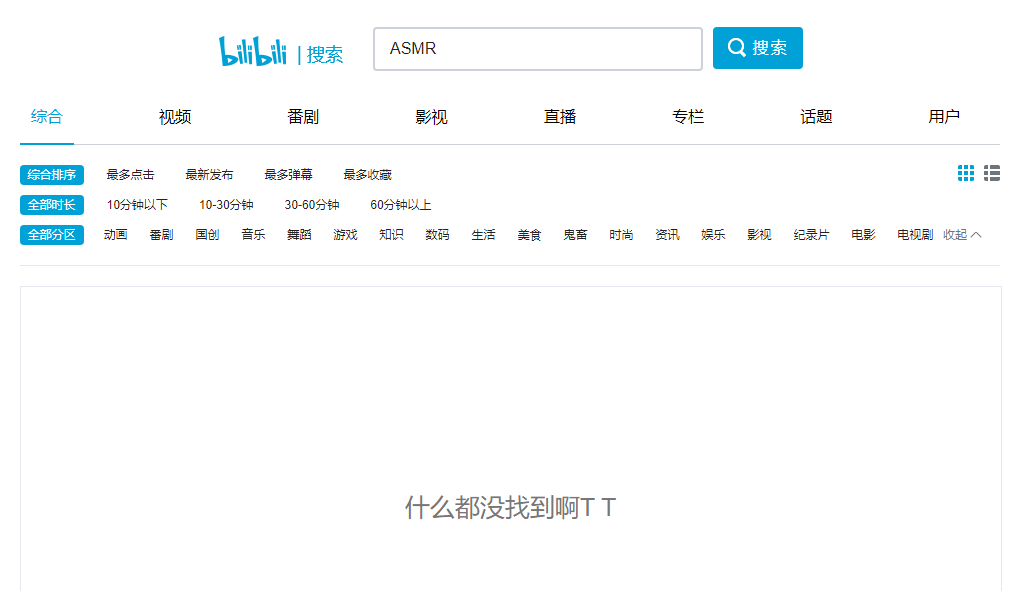Sort results by 最多点击
The width and height of the screenshot is (1018, 591).
point(130,175)
